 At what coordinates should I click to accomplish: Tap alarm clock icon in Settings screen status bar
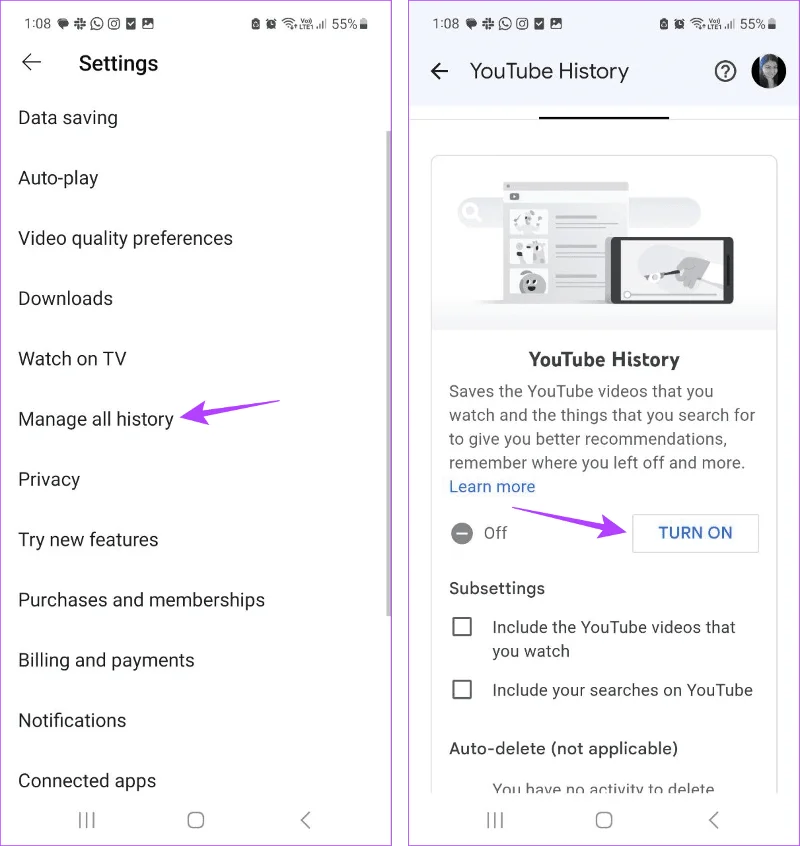click(x=271, y=24)
